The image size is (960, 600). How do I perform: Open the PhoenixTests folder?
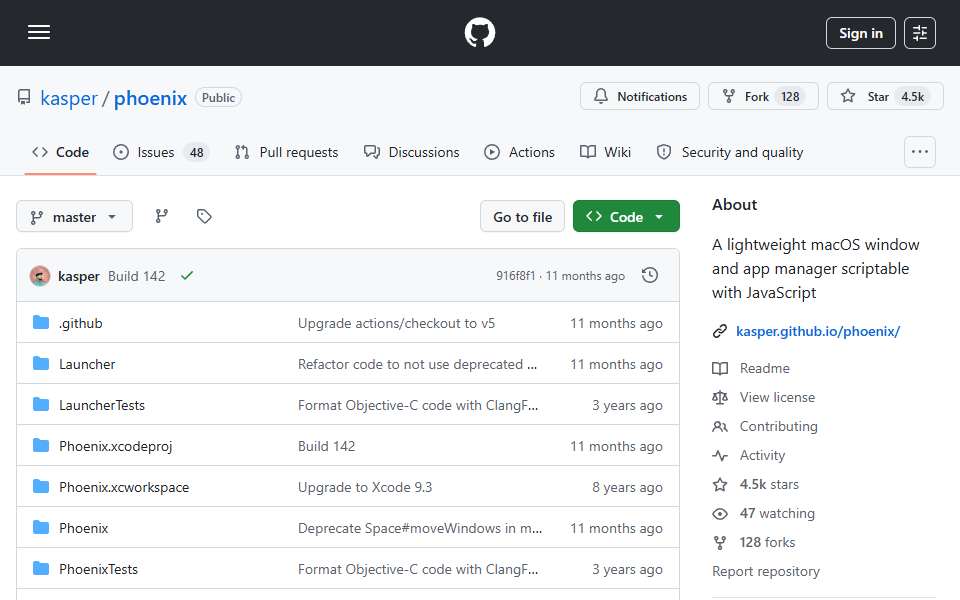click(x=99, y=569)
